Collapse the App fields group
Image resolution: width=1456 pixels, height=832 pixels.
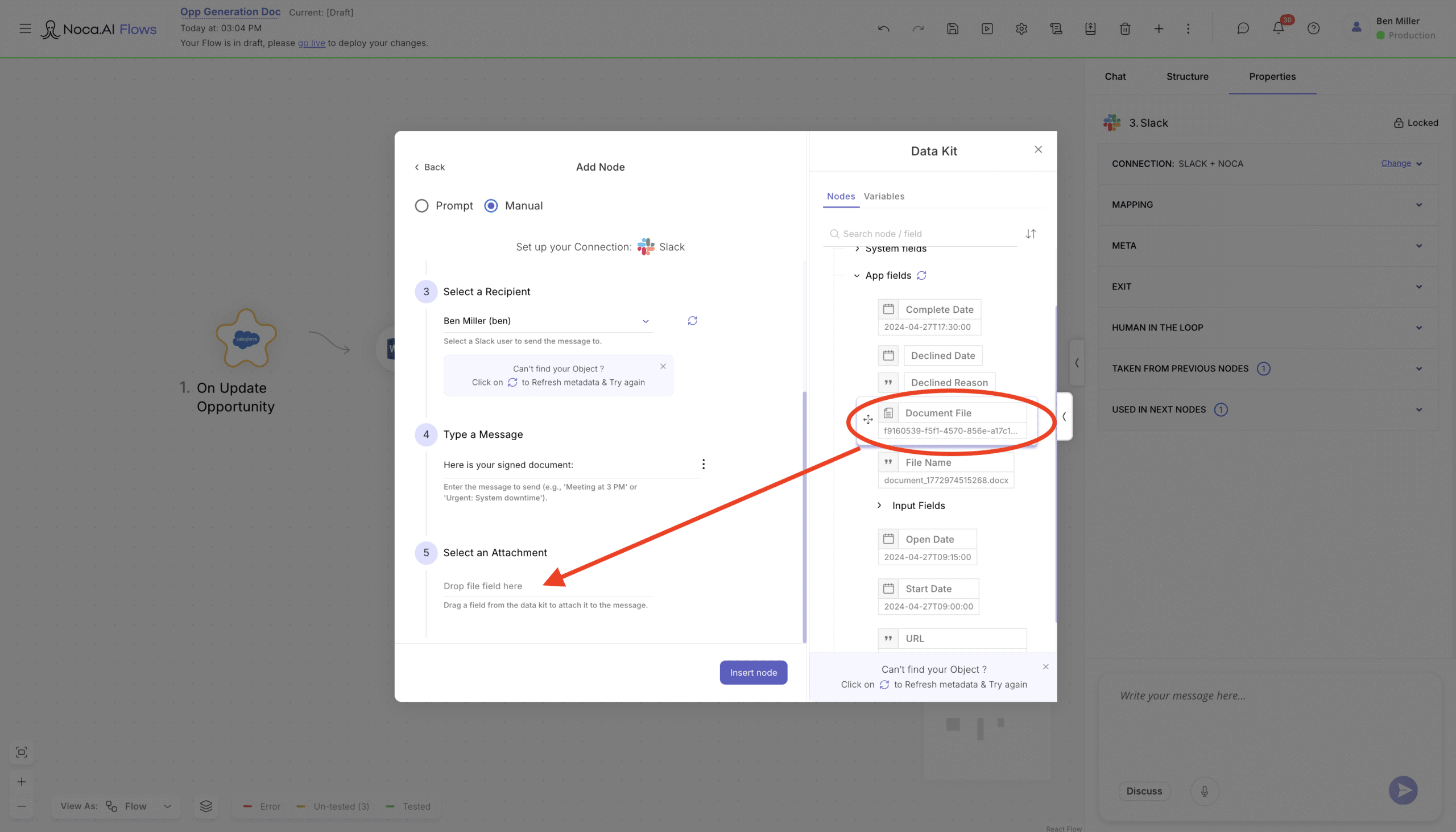(856, 275)
